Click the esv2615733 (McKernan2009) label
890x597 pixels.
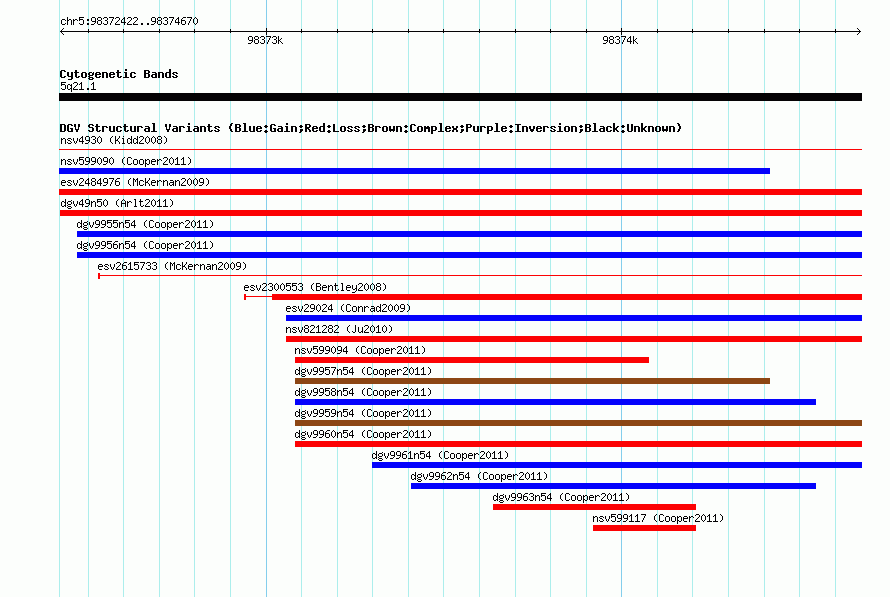tap(172, 266)
